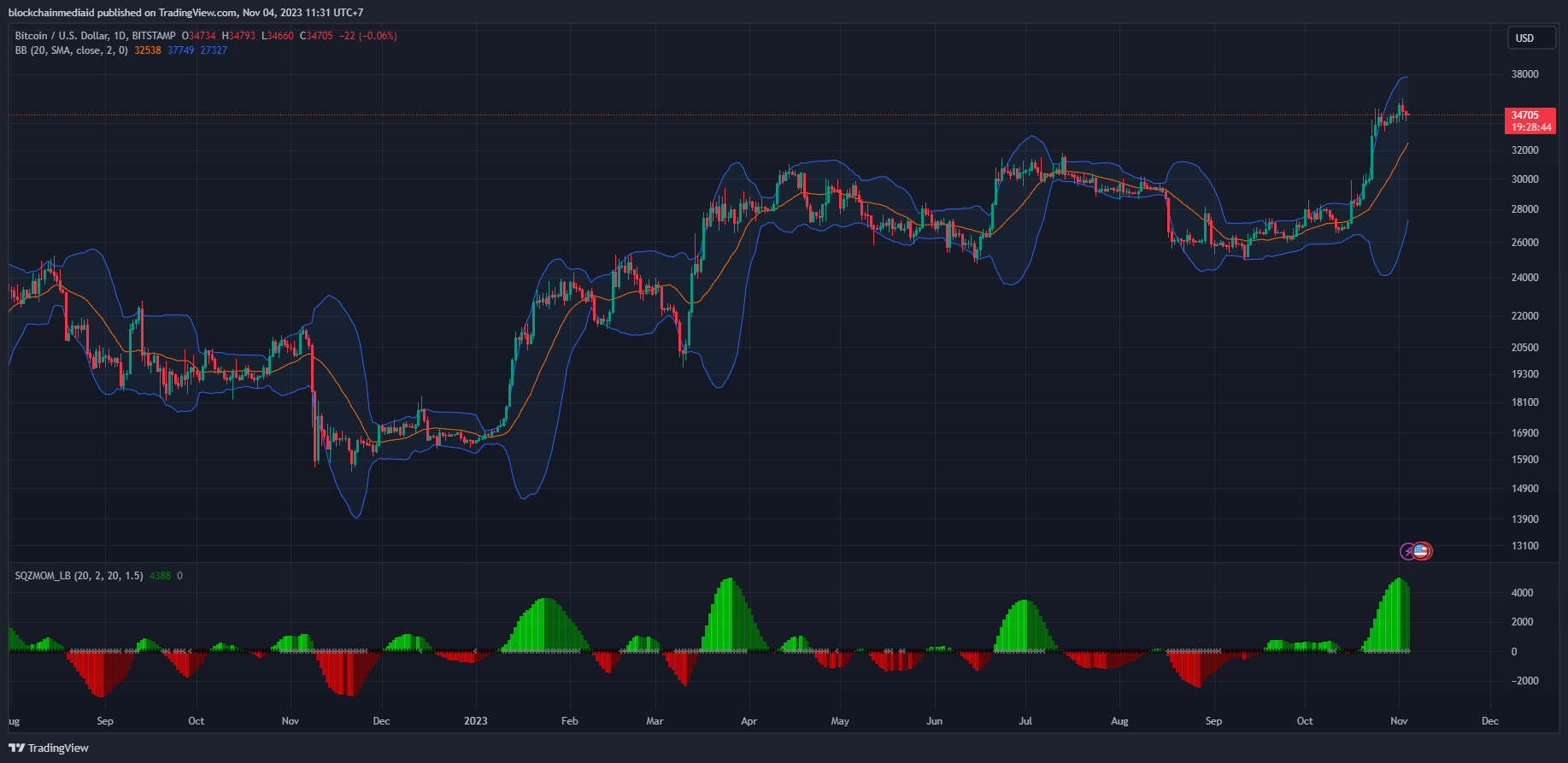Click the 2023 label on time axis

coord(475,721)
